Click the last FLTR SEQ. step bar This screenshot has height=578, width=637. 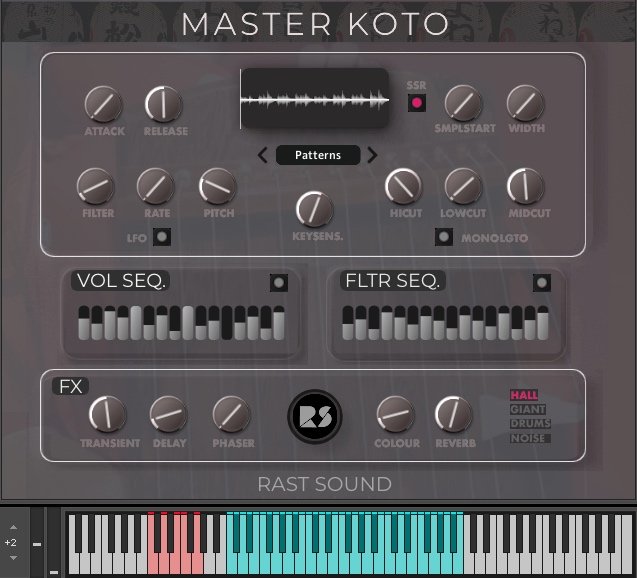(543, 323)
